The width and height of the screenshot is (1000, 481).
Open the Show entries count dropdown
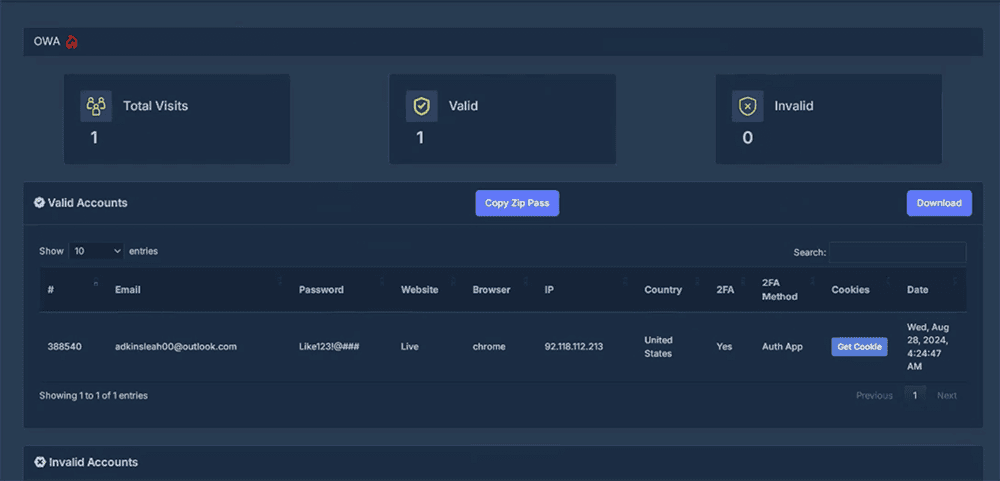coord(96,251)
